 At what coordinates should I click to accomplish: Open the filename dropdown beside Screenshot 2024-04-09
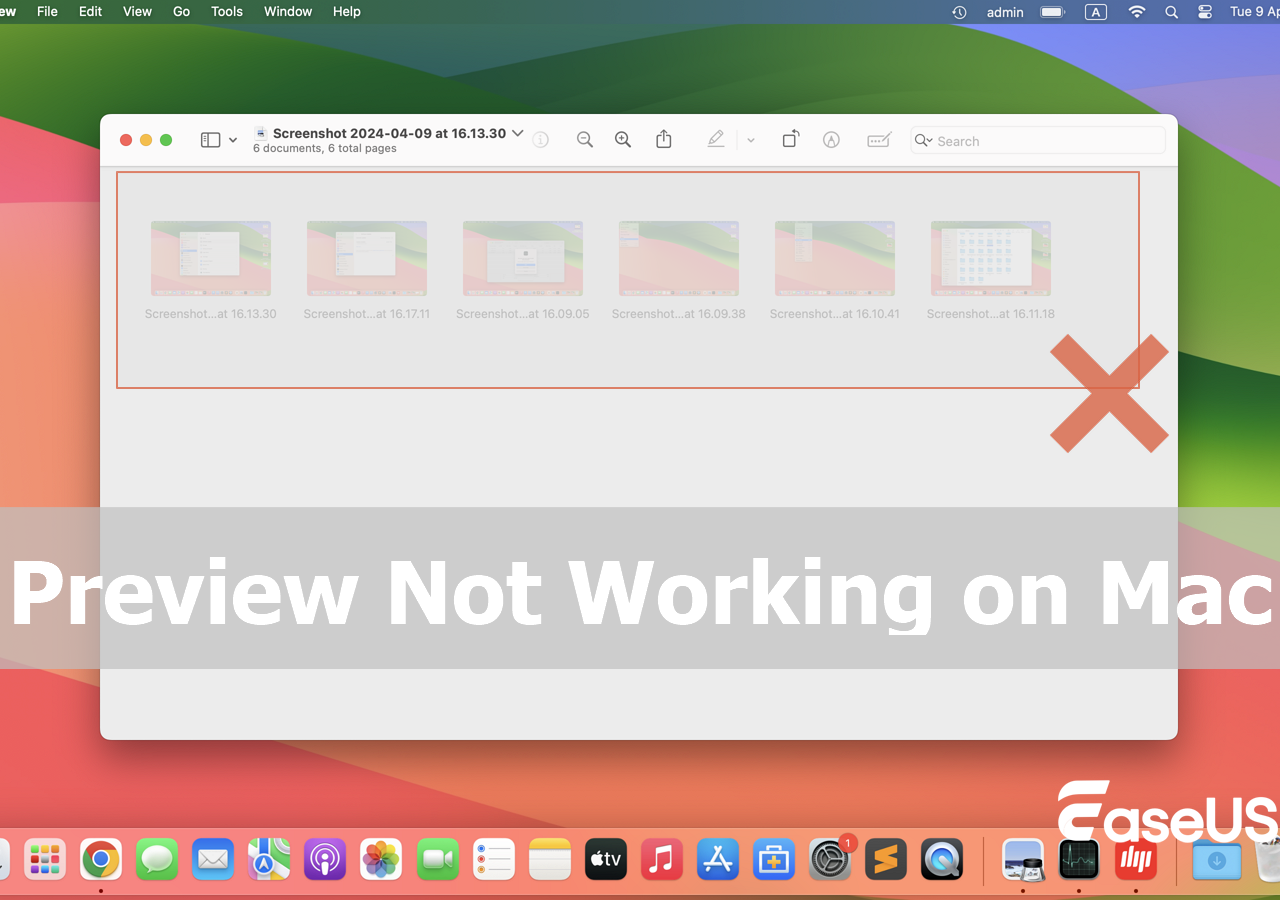(518, 132)
